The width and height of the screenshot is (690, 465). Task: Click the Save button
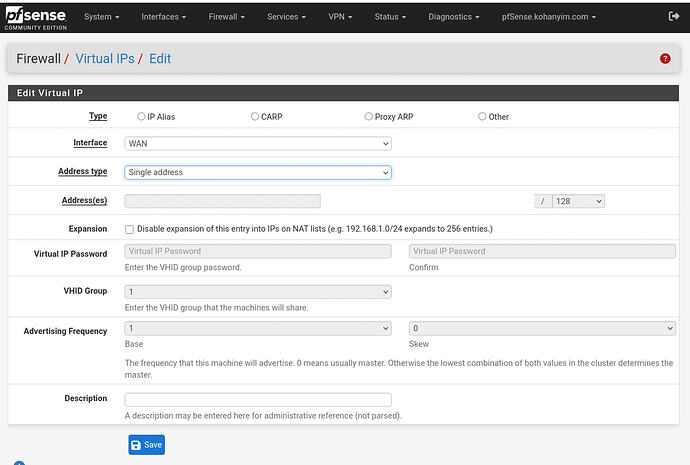[x=147, y=445]
